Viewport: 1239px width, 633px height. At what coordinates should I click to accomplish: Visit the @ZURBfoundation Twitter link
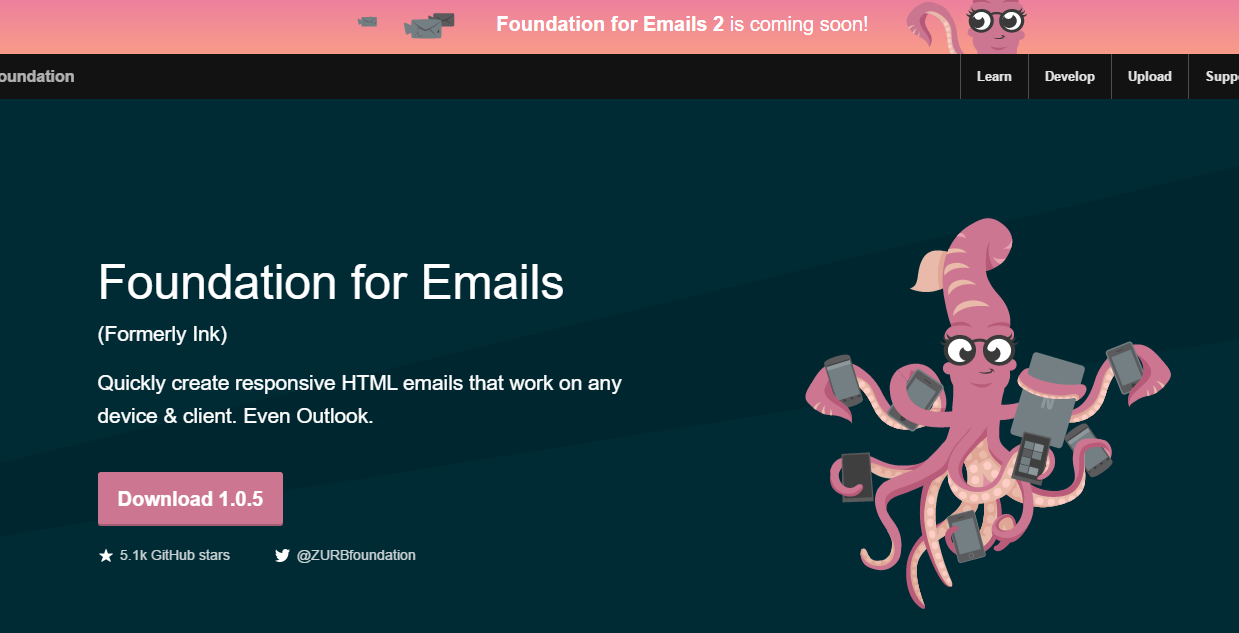[356, 555]
